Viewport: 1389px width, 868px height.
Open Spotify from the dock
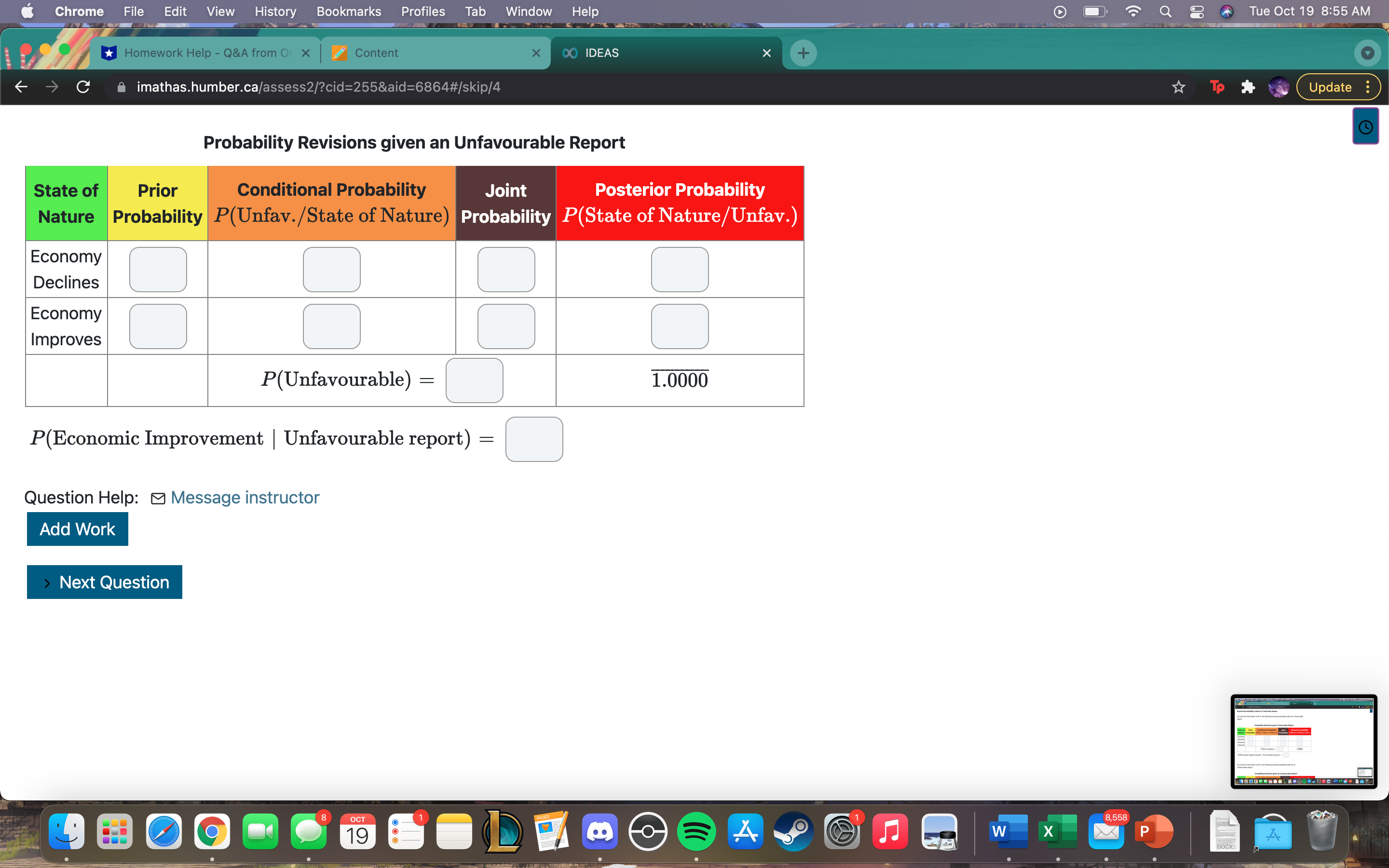click(x=696, y=832)
